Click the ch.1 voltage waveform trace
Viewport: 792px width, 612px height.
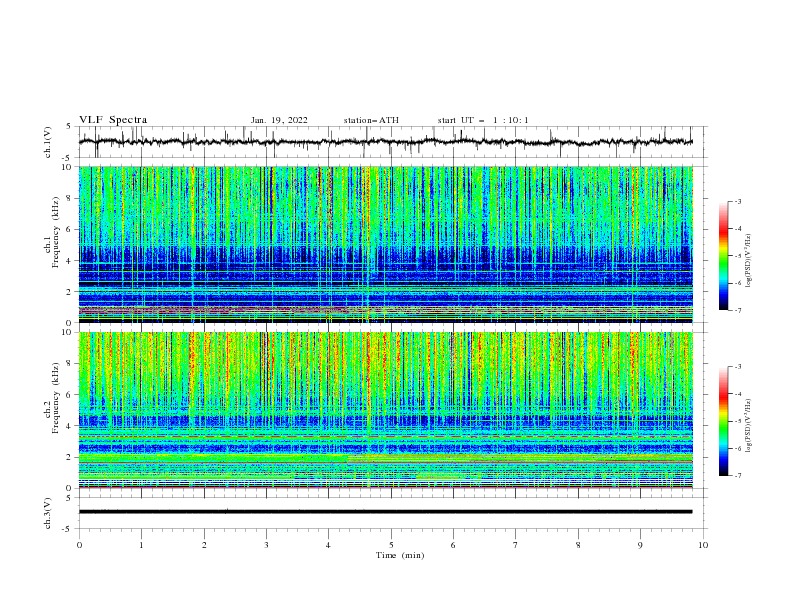385,142
